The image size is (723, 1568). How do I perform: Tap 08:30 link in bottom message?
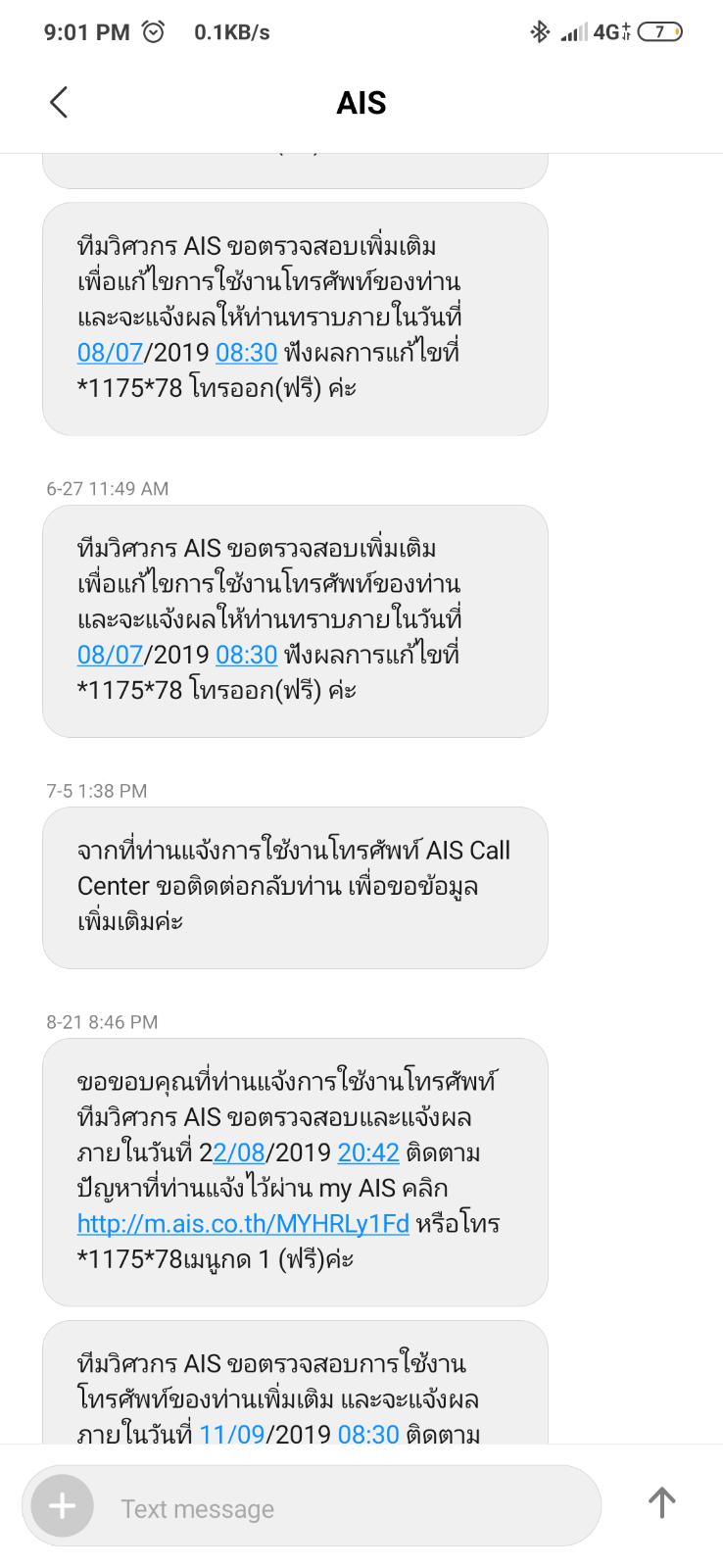[x=367, y=1435]
